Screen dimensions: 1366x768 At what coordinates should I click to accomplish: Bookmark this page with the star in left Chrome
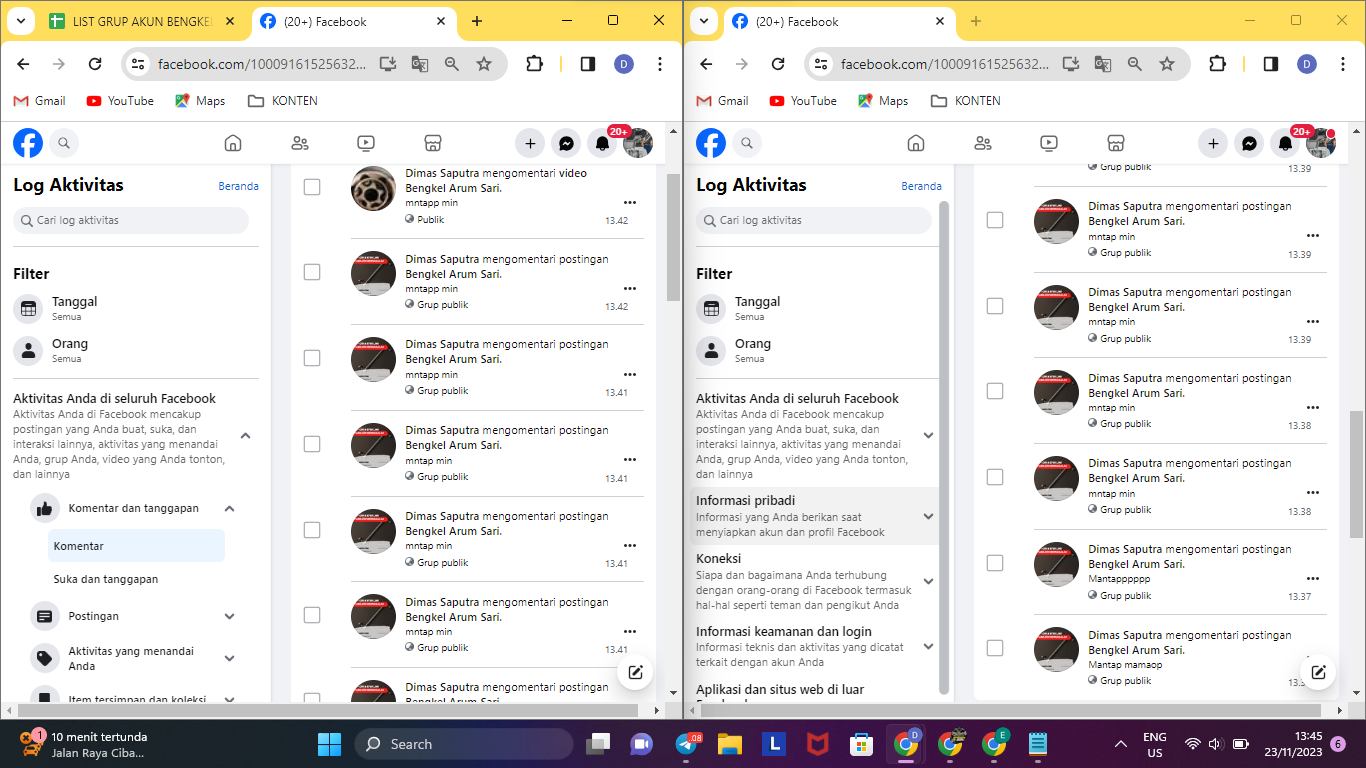tap(484, 64)
